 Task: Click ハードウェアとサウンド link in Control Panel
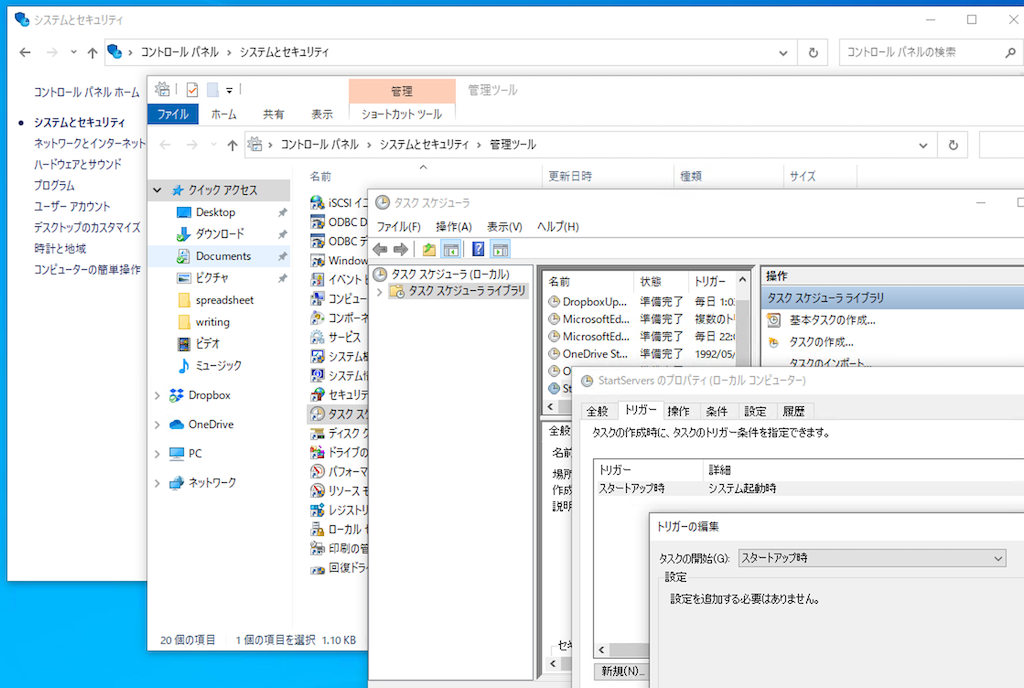tap(78, 164)
